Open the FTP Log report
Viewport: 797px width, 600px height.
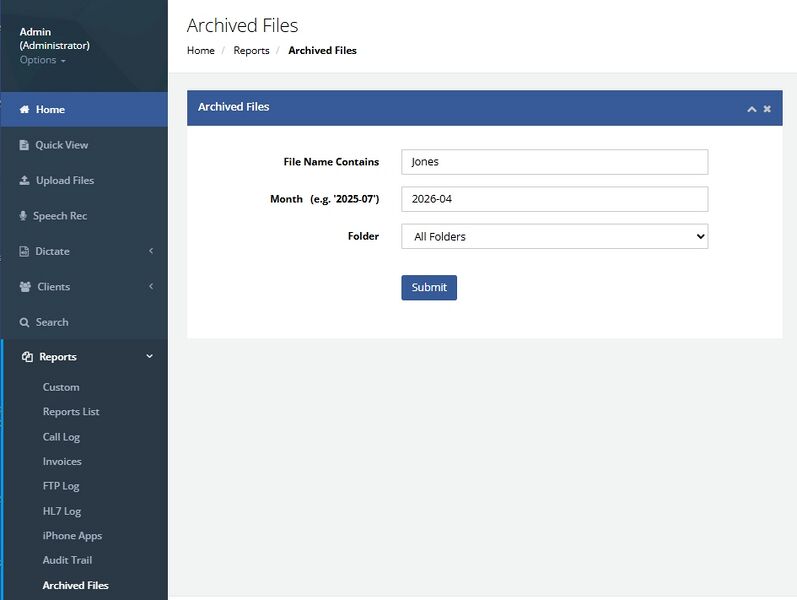point(61,486)
